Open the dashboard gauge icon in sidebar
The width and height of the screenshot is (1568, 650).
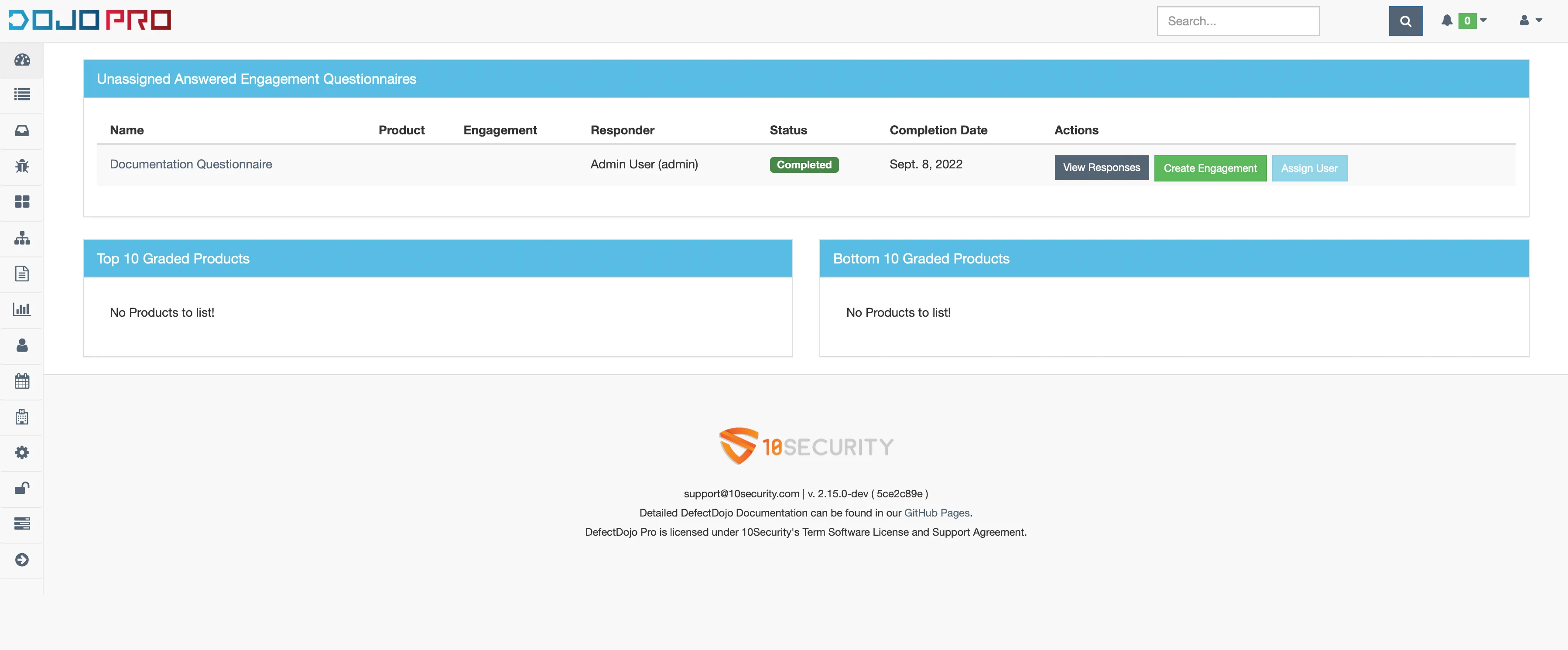(x=22, y=60)
